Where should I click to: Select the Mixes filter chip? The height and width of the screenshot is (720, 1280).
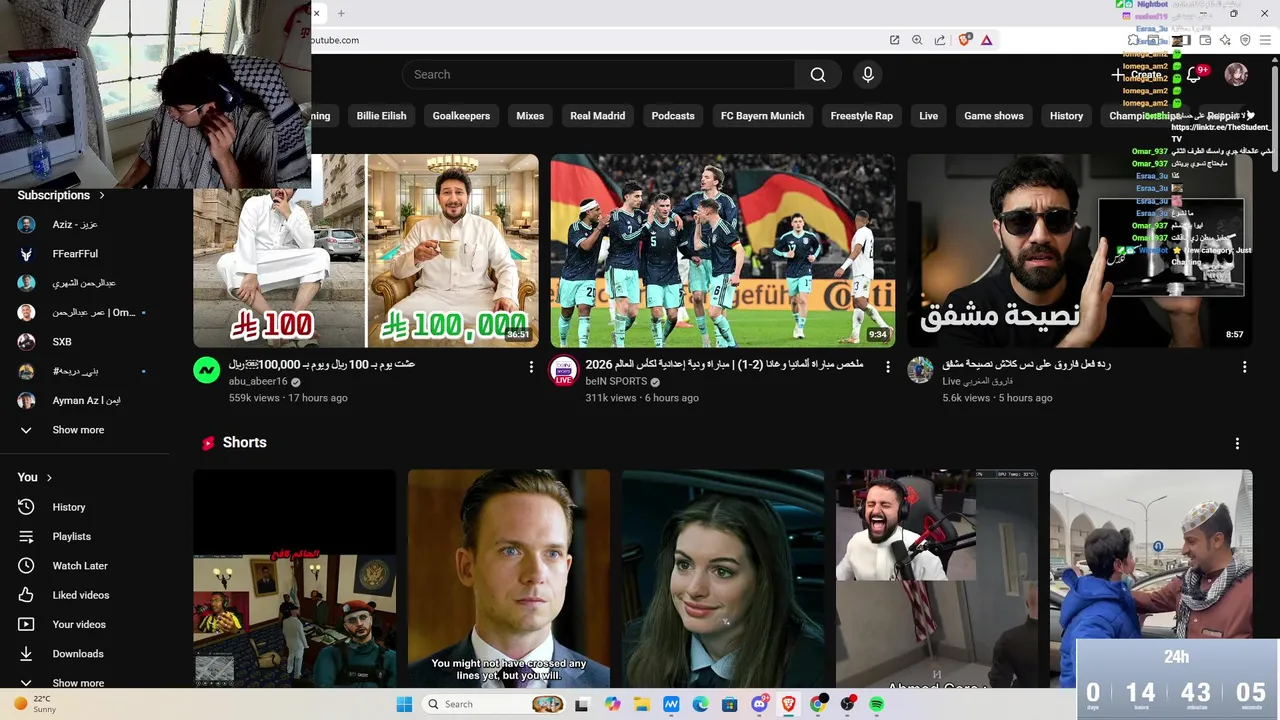click(530, 116)
